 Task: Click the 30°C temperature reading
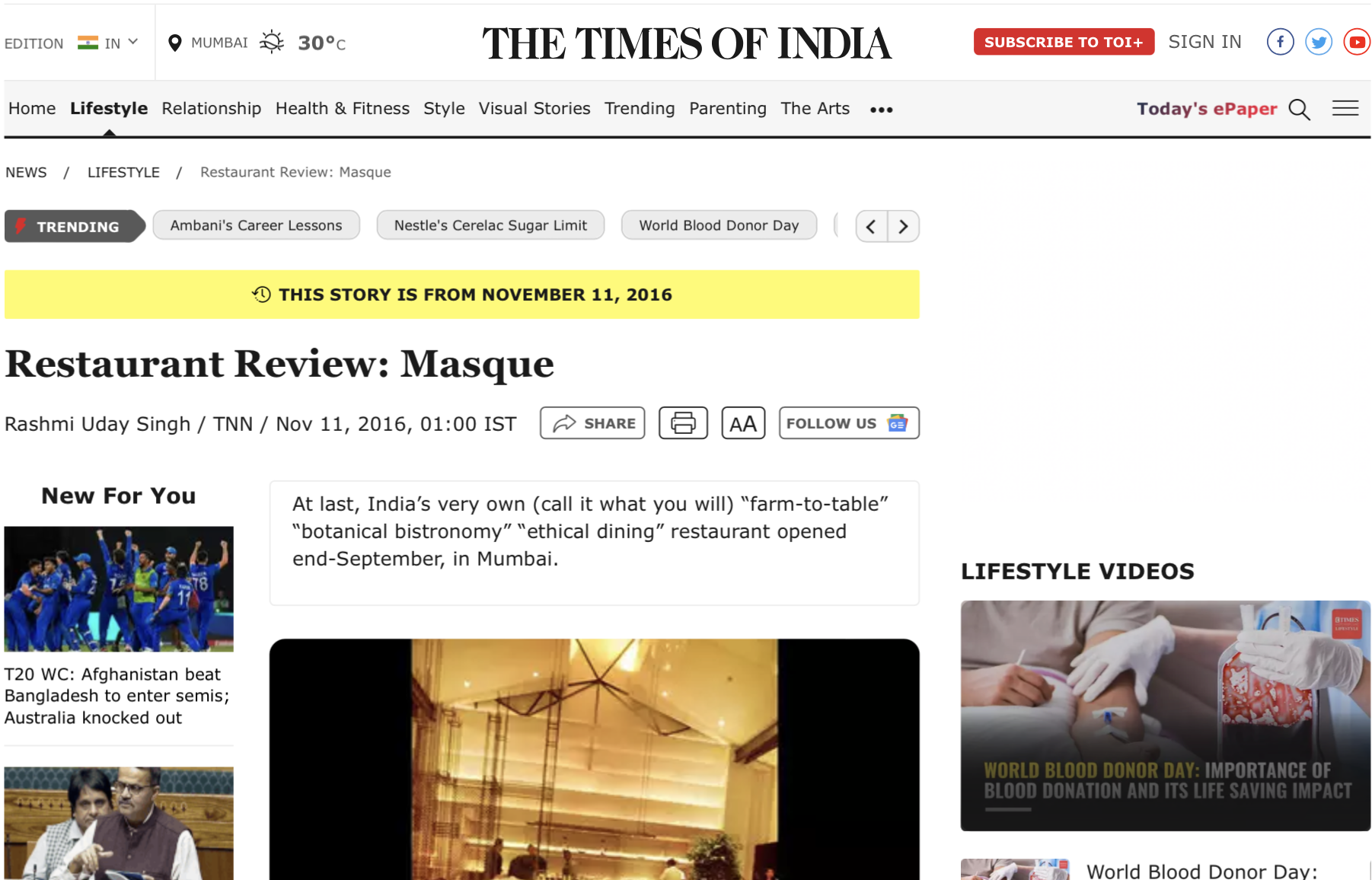[322, 43]
